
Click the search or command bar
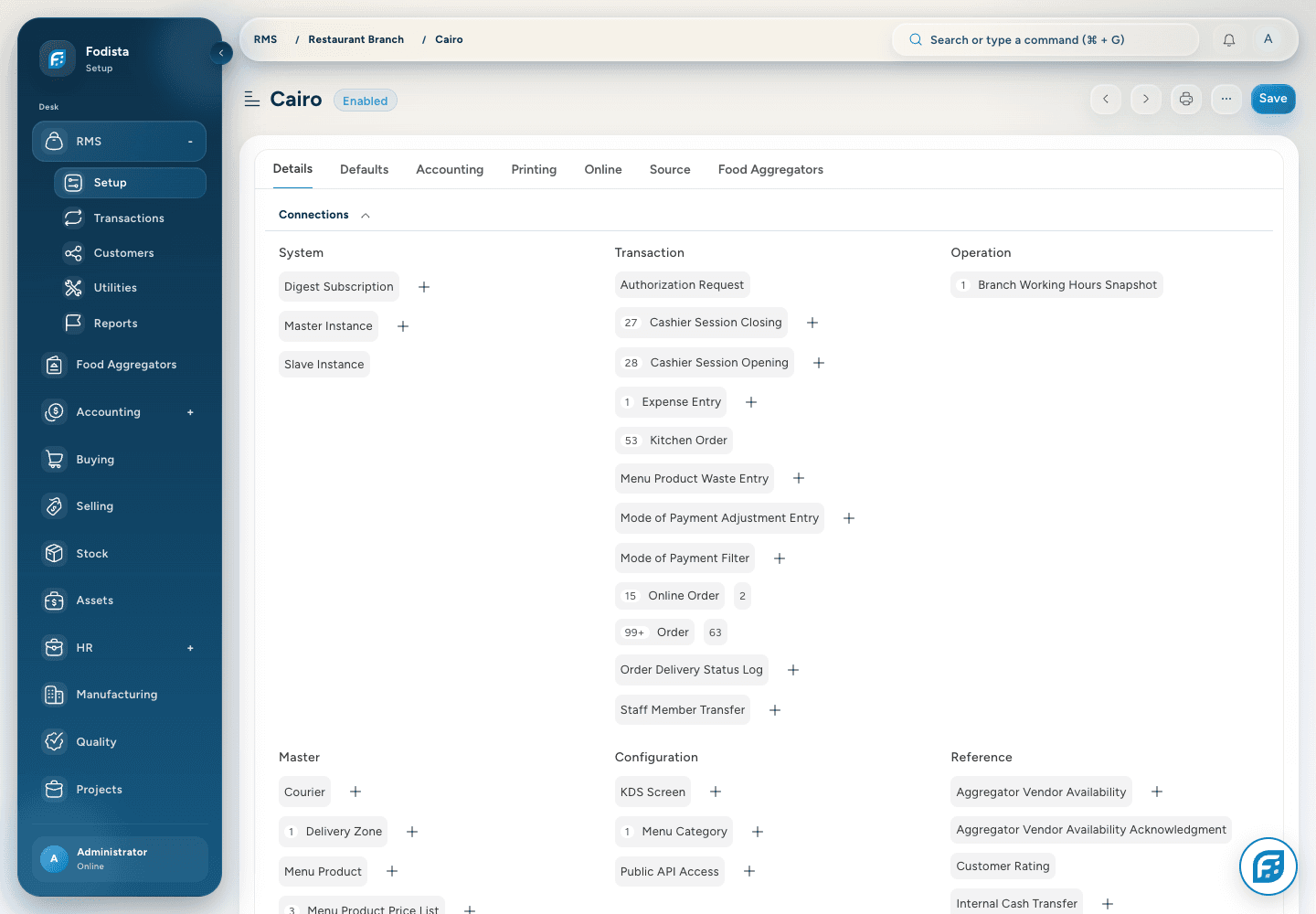[x=1045, y=39]
